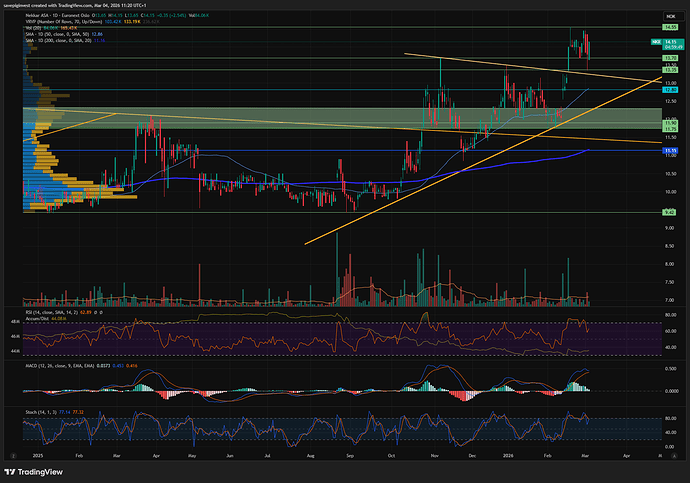Viewport: 690px width, 483px height.
Task: Select the SMA 200 indicator legend
Action: (x=50, y=40)
